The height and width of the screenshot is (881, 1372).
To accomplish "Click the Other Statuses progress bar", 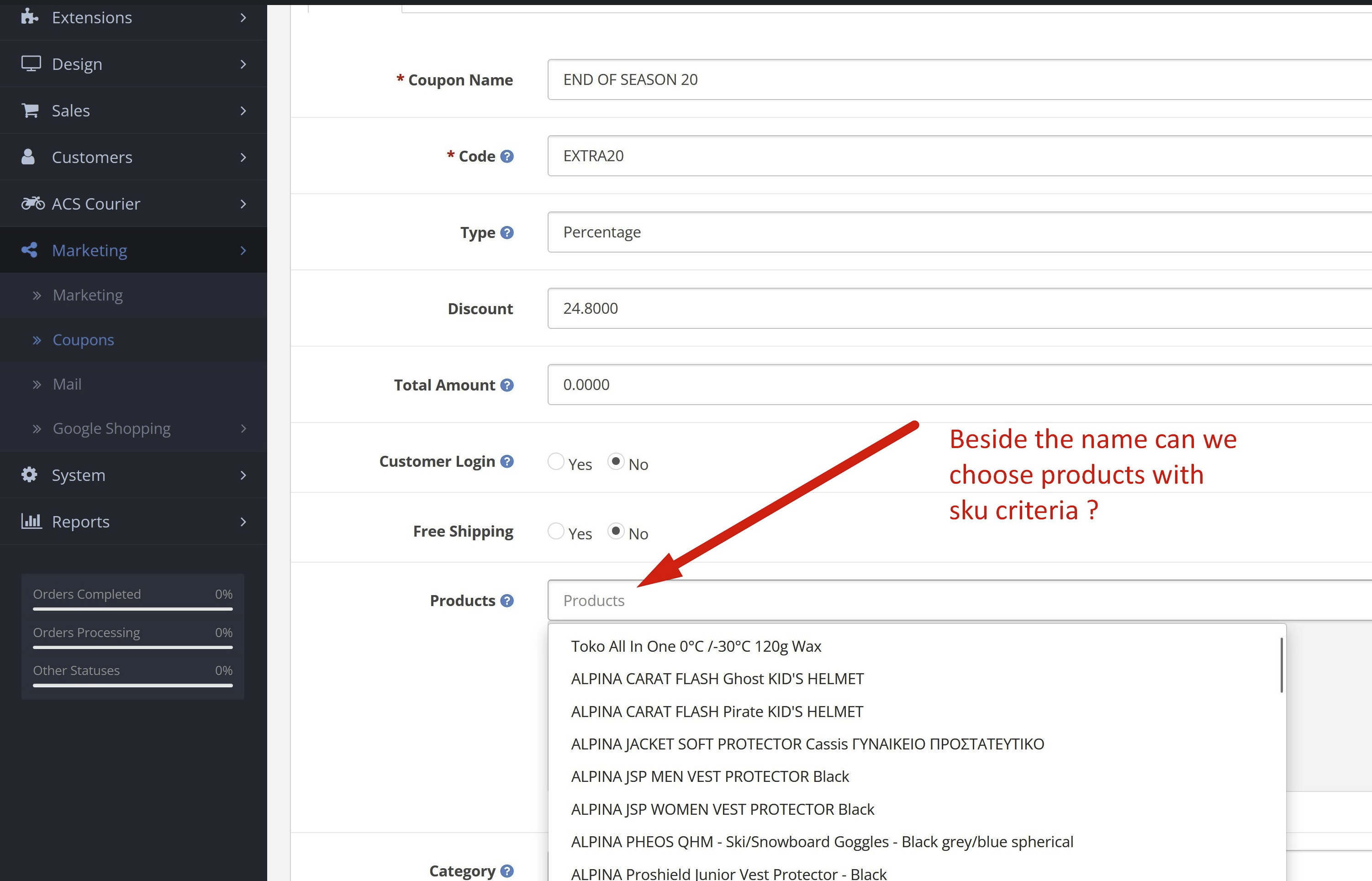I will 133,686.
